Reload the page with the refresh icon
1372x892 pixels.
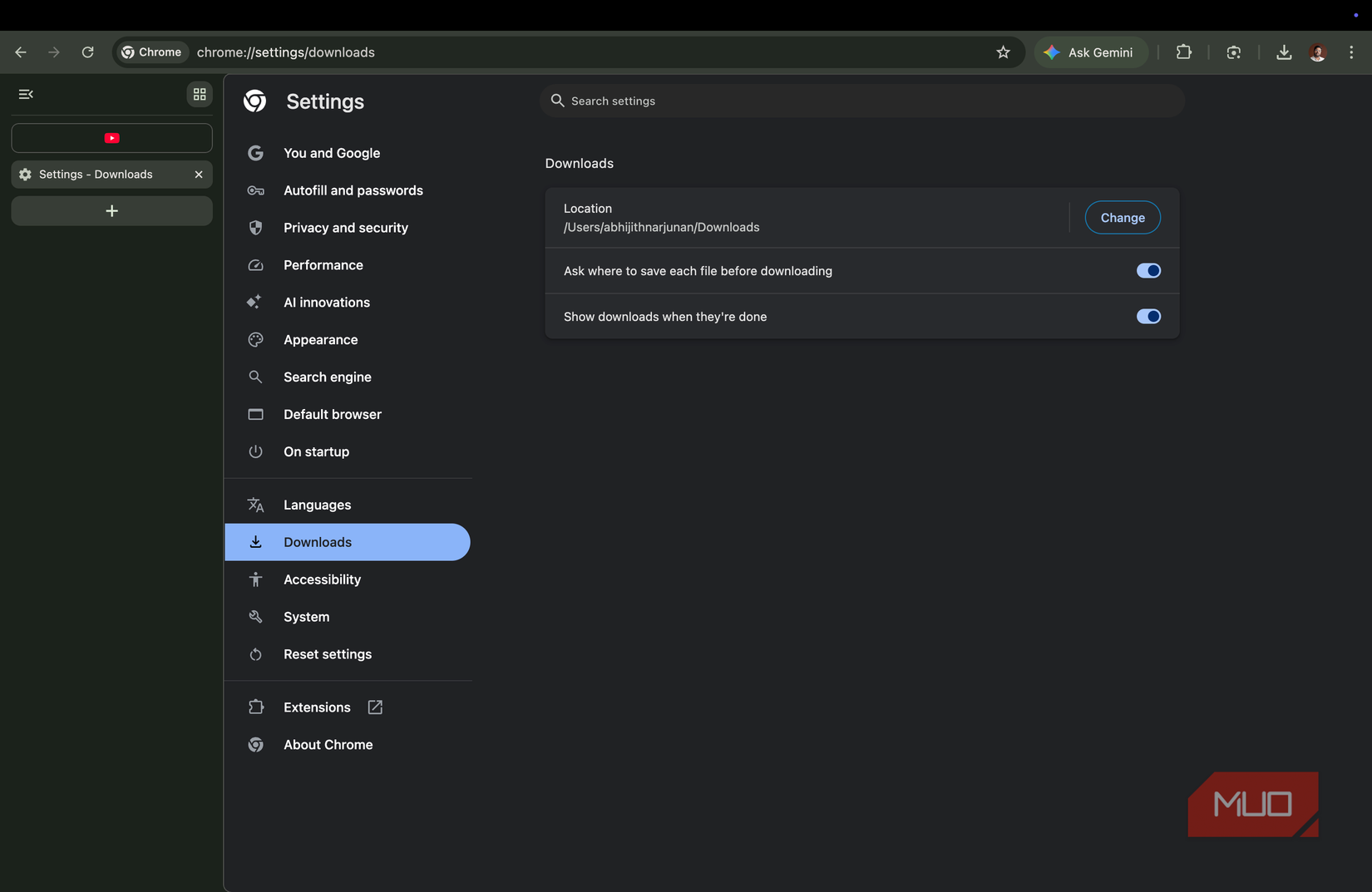[87, 52]
